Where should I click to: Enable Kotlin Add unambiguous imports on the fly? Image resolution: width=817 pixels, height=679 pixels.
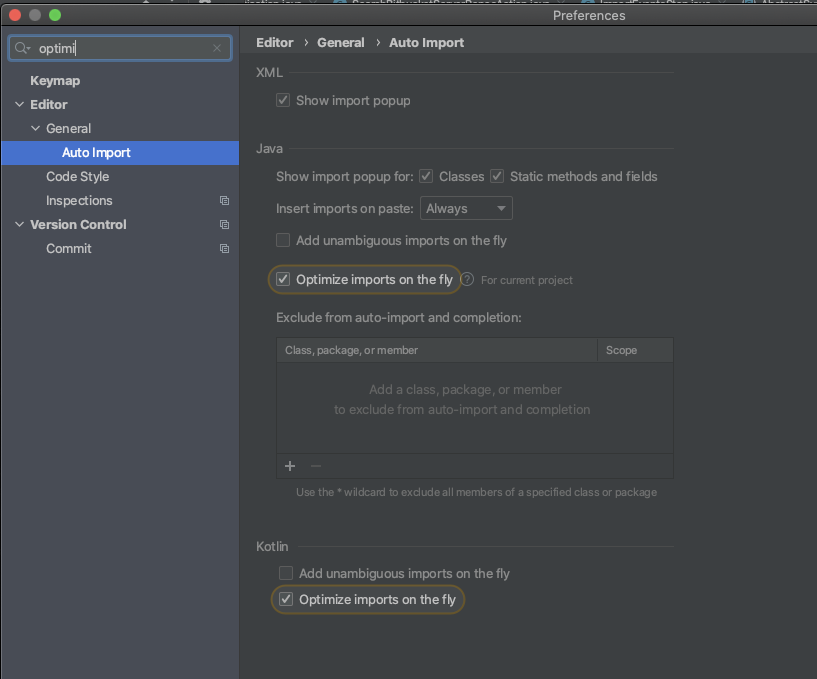286,573
